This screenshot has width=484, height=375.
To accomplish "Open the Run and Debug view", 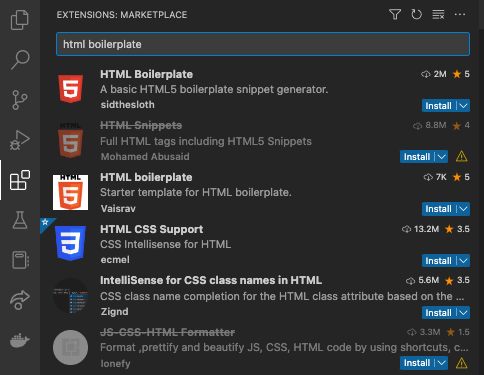I will tap(20, 140).
